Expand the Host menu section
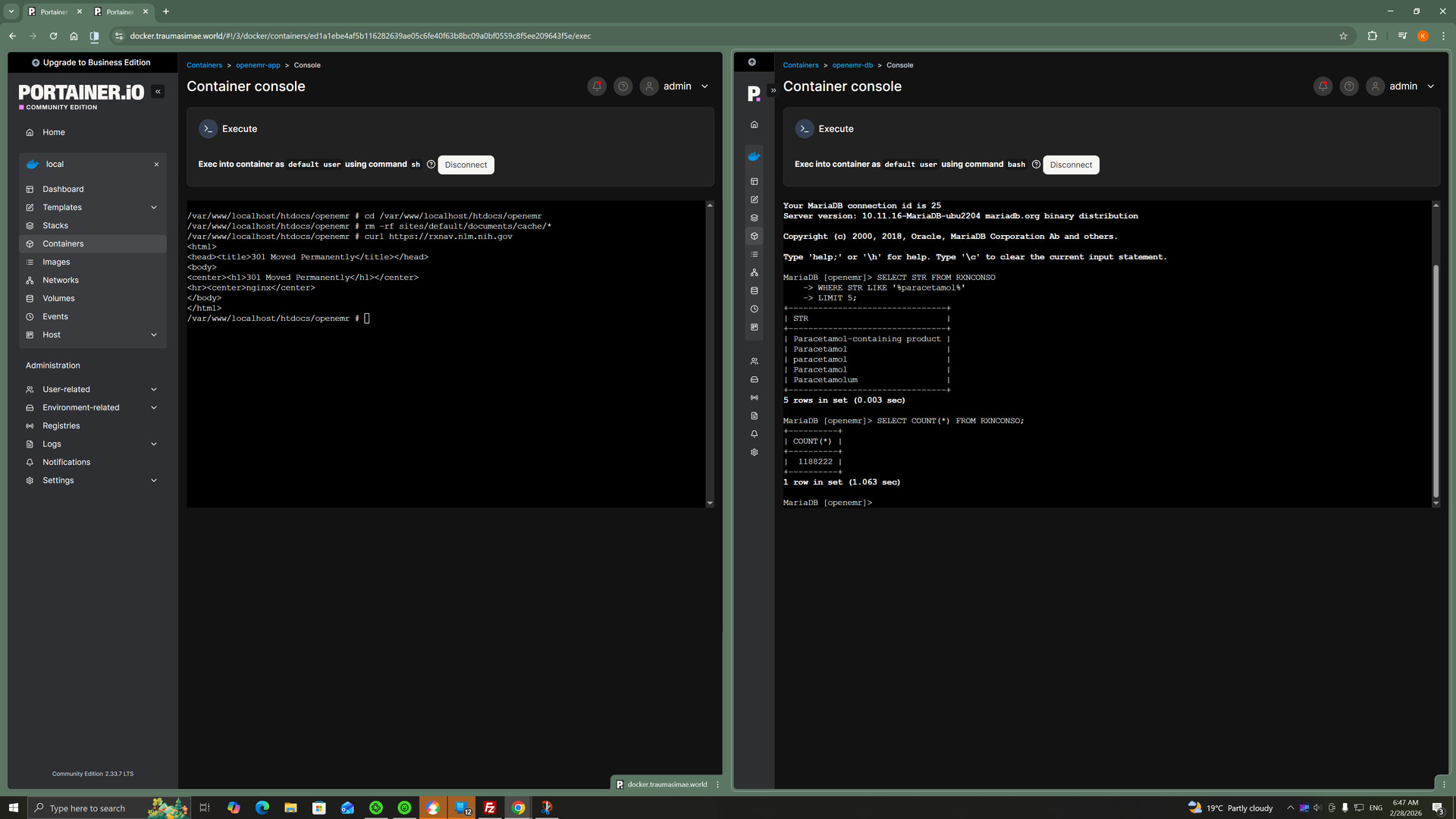 154,334
